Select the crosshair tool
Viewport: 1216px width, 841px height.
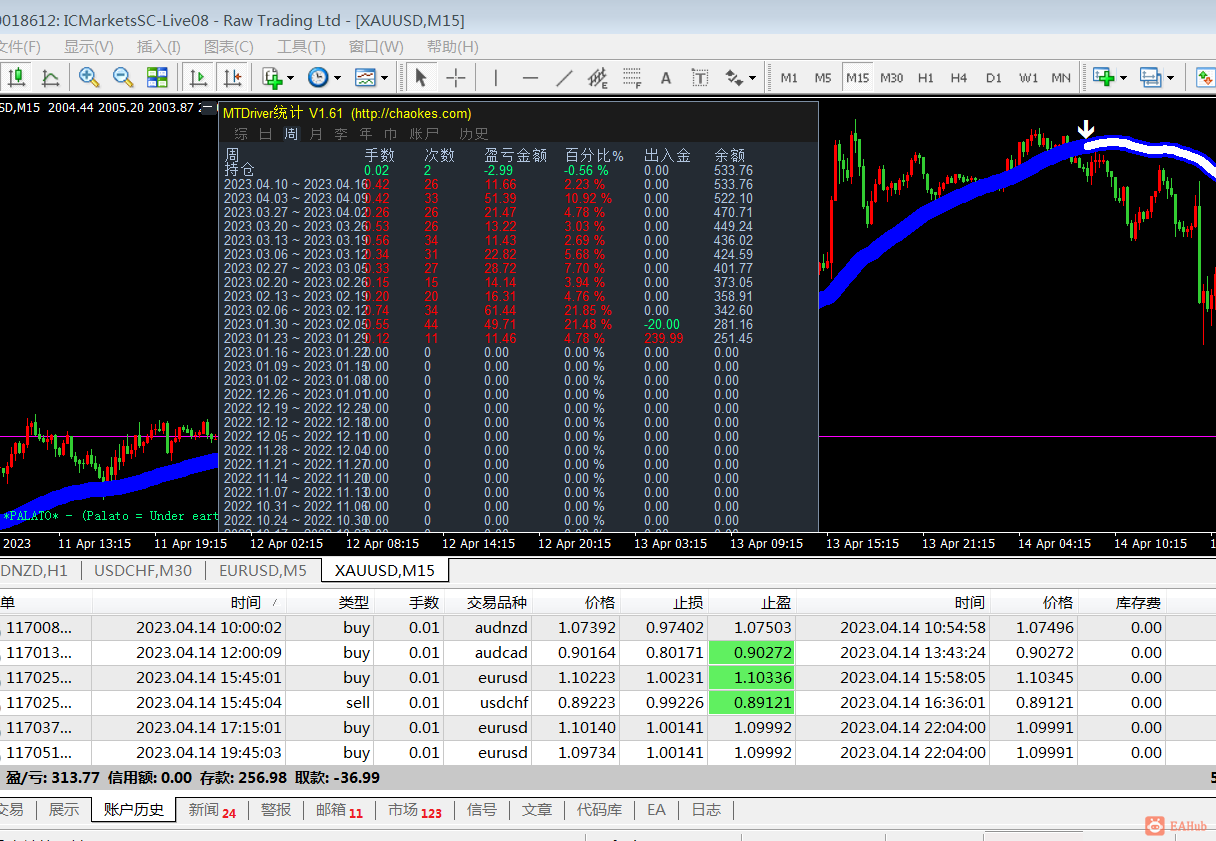coord(456,77)
